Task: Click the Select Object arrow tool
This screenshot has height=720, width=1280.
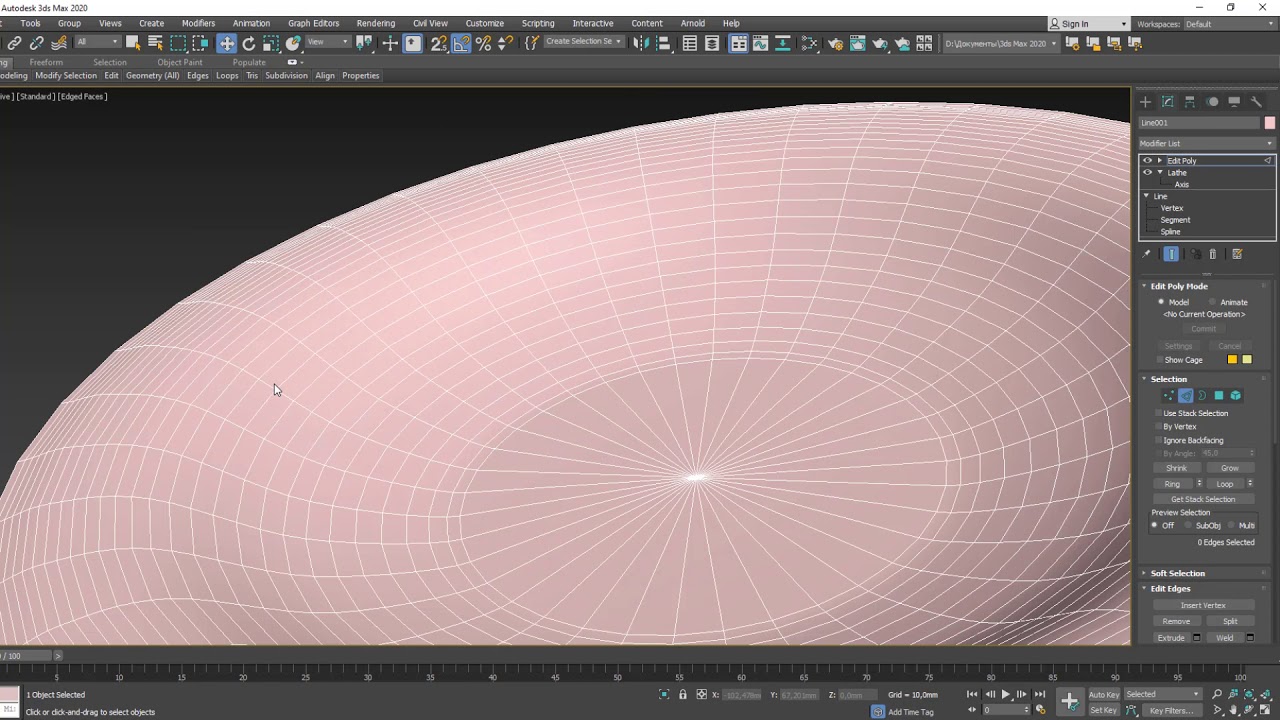Action: (x=133, y=43)
